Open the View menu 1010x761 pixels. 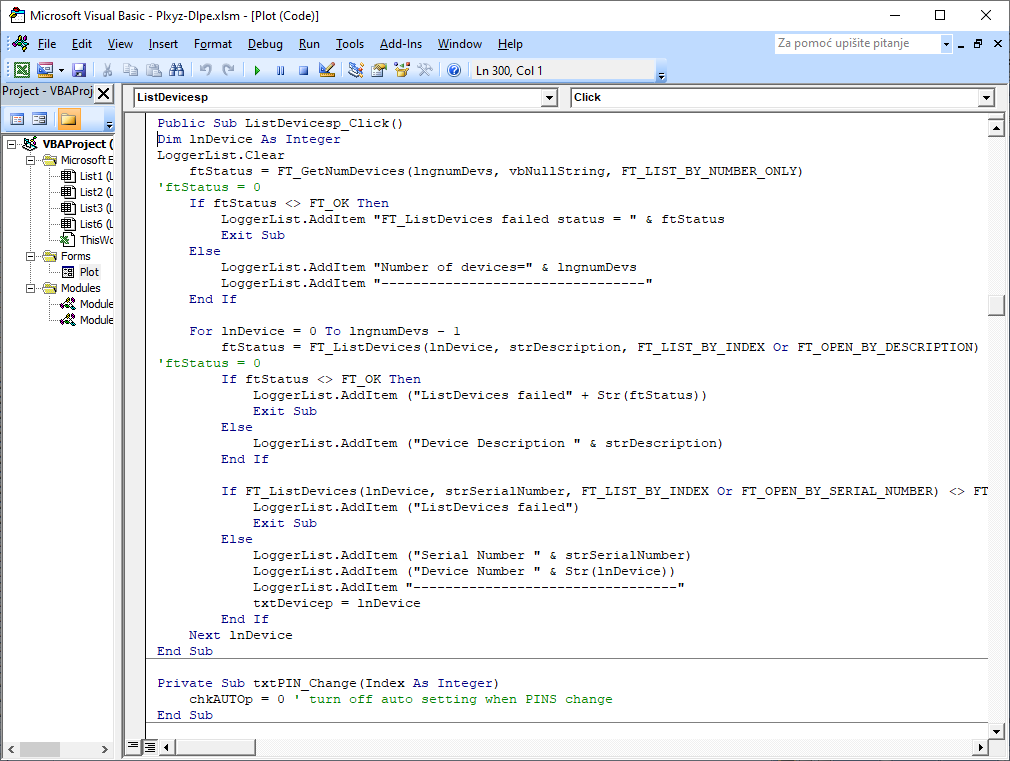tap(120, 44)
